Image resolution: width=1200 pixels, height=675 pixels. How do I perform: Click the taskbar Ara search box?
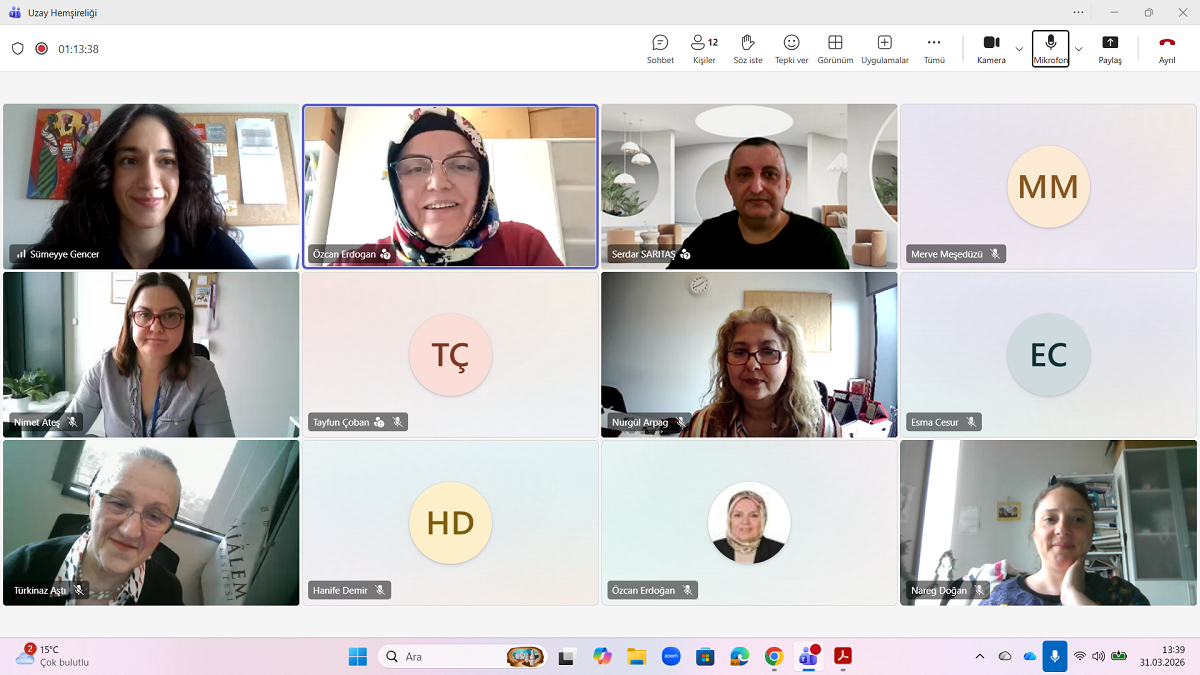(450, 657)
